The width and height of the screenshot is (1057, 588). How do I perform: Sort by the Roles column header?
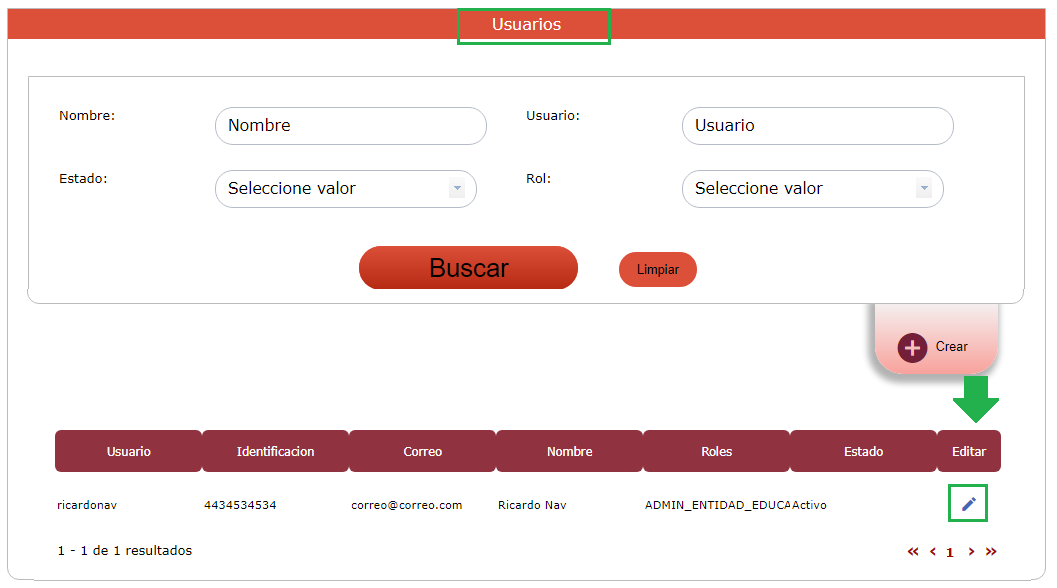click(716, 452)
